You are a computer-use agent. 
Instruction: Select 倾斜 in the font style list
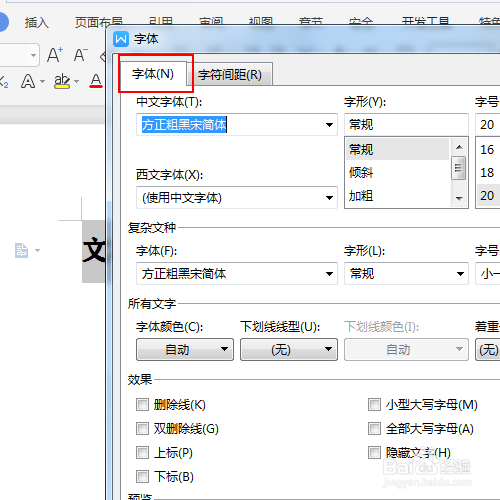pyautogui.click(x=397, y=173)
